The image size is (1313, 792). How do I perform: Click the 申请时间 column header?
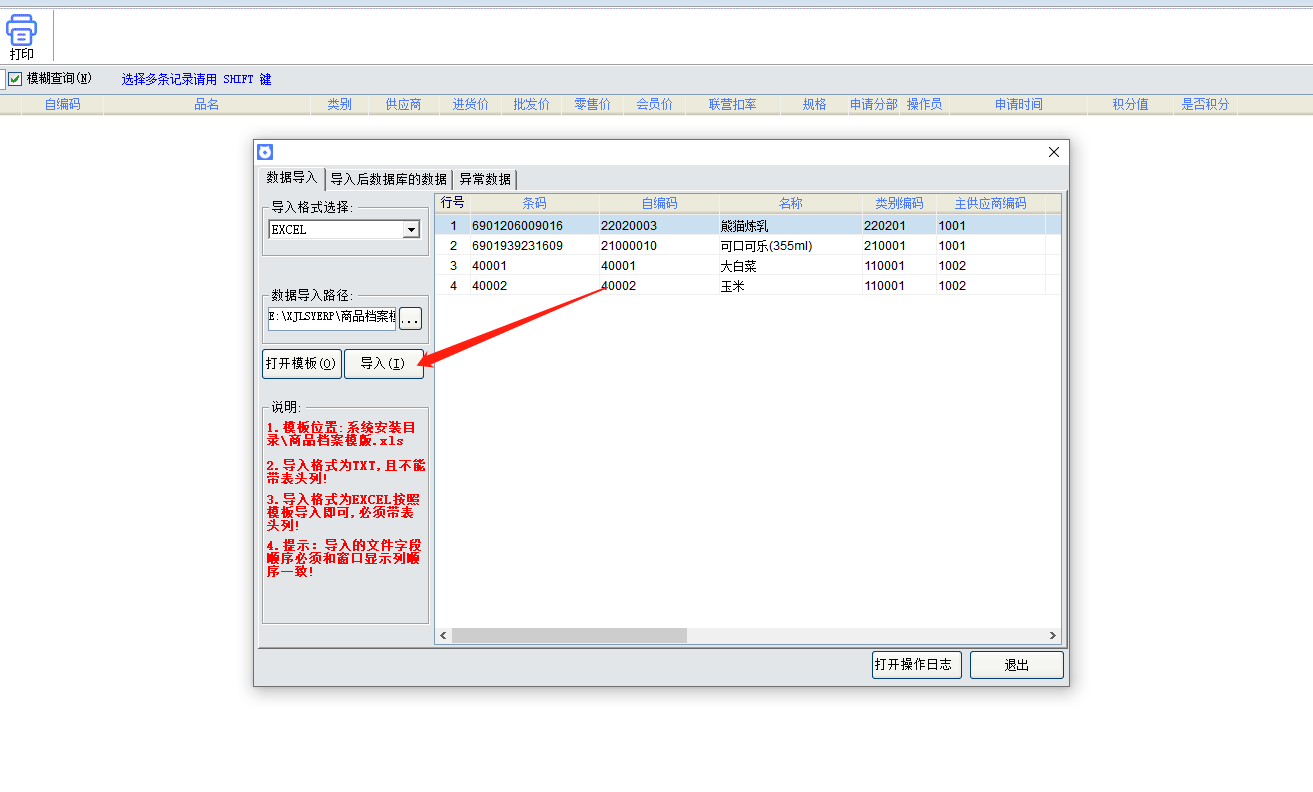coord(1018,104)
